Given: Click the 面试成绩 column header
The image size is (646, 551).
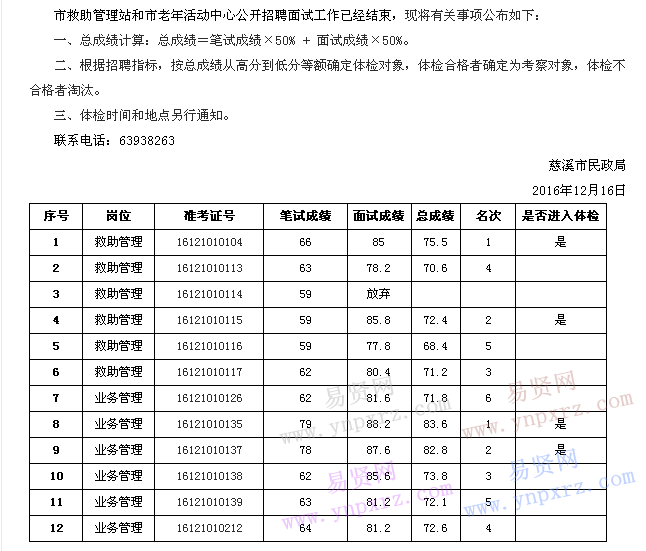Looking at the screenshot, I should coord(379,216).
